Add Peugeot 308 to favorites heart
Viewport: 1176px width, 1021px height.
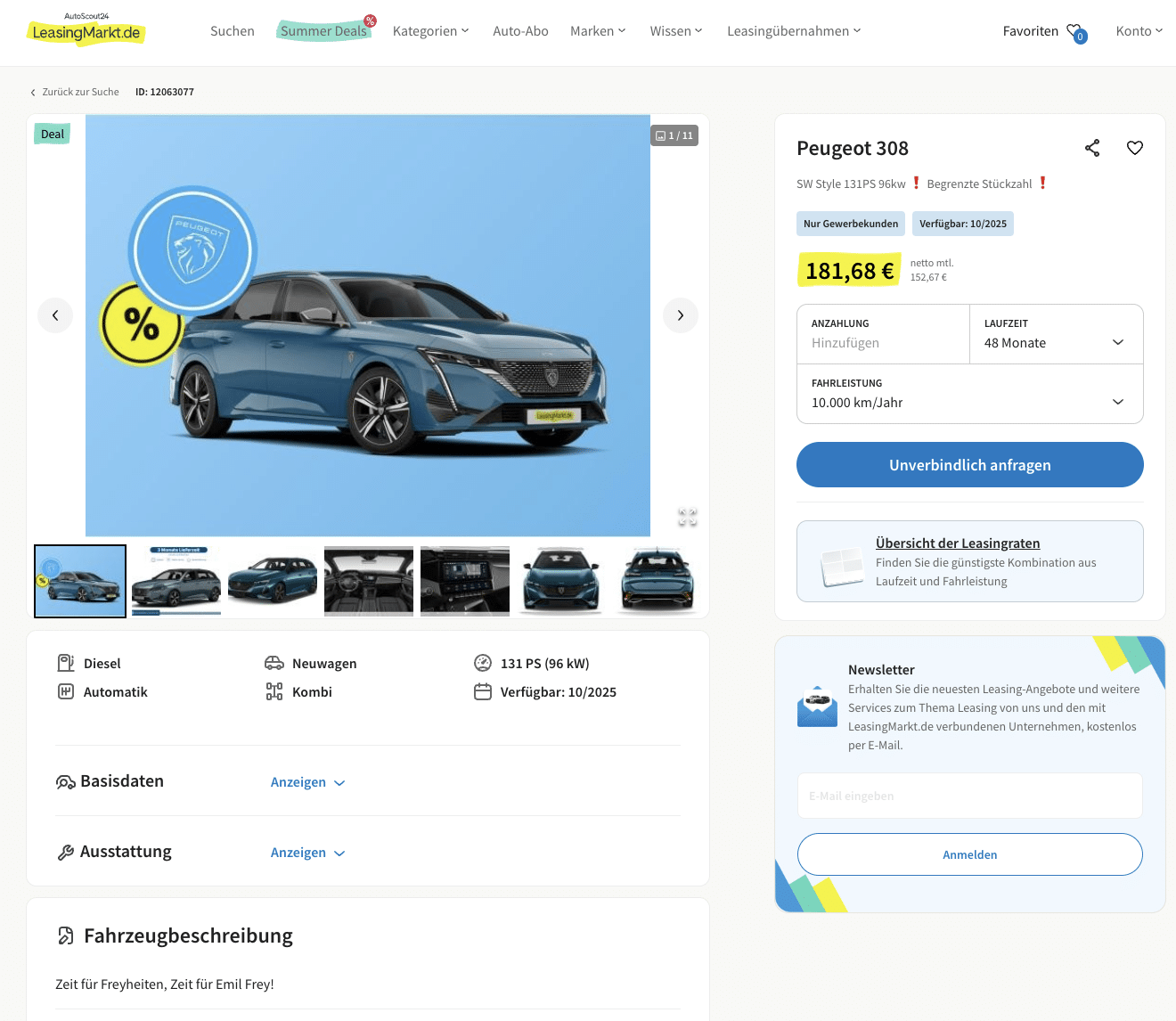click(1135, 148)
